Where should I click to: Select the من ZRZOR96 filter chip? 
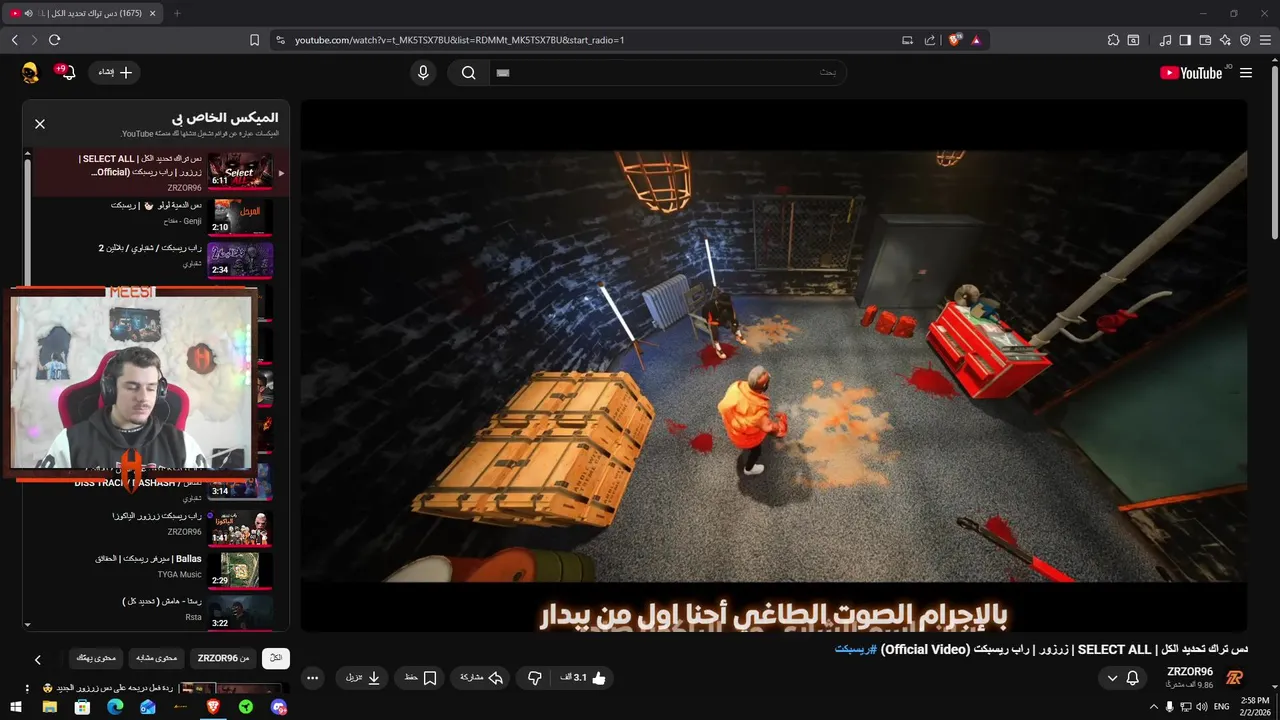coord(223,658)
